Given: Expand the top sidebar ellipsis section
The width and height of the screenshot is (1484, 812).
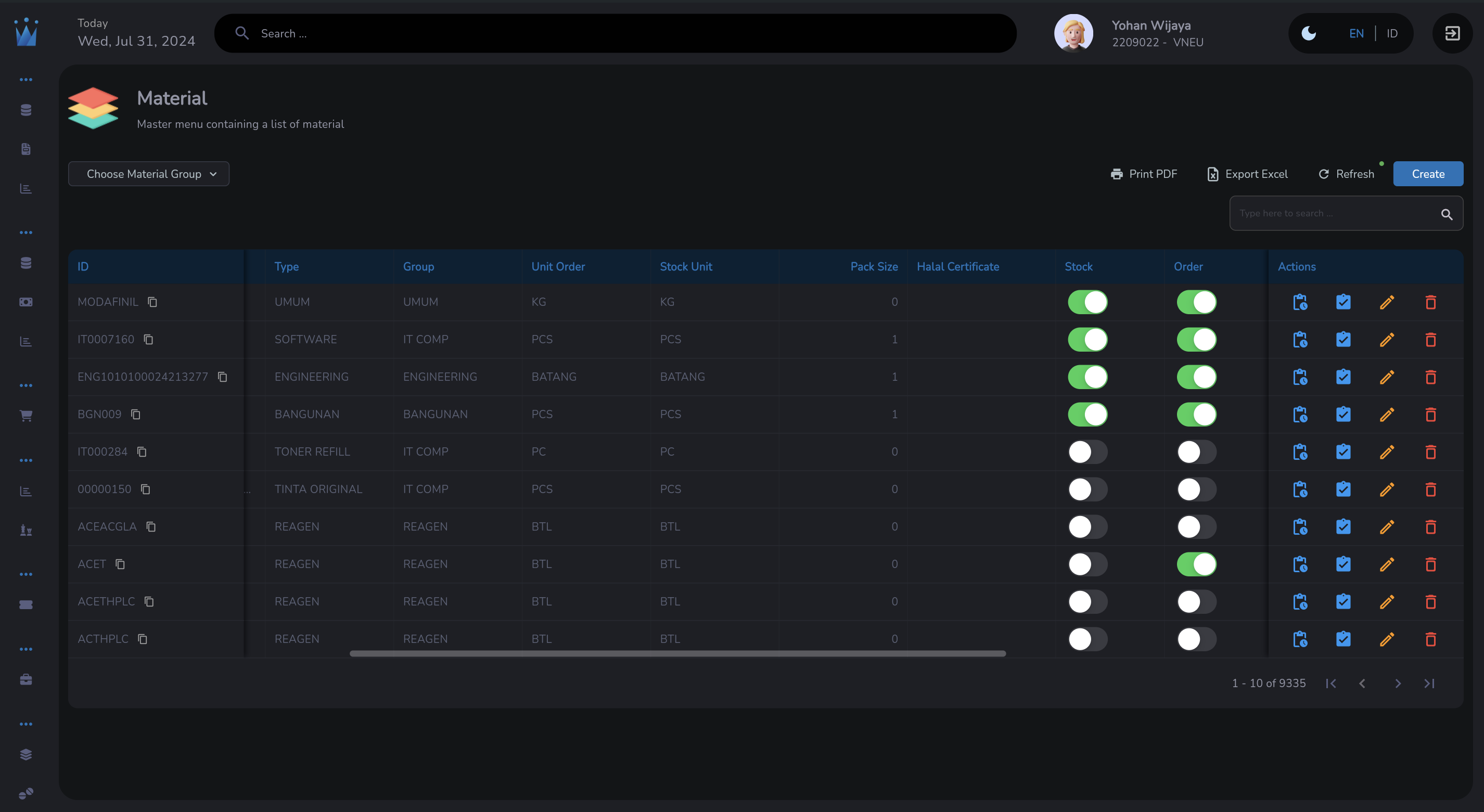Looking at the screenshot, I should tap(26, 80).
